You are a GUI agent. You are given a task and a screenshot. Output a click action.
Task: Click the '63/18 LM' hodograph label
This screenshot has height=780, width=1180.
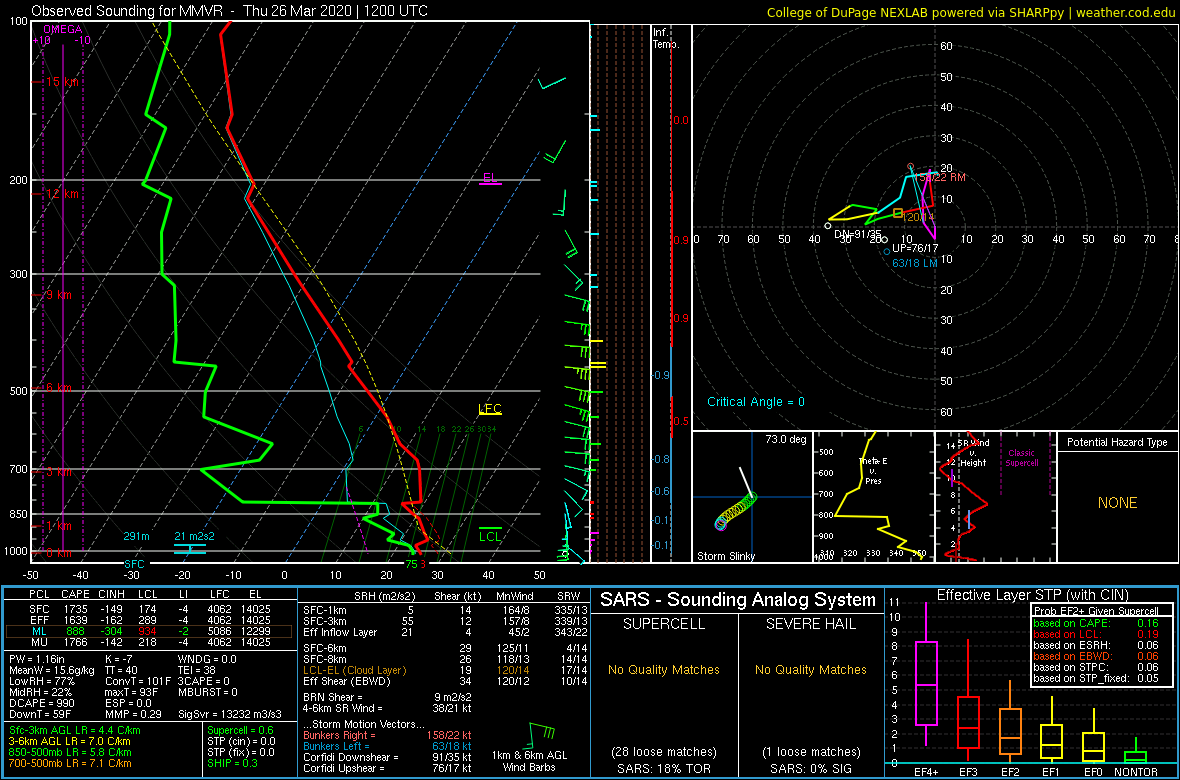pos(914,264)
